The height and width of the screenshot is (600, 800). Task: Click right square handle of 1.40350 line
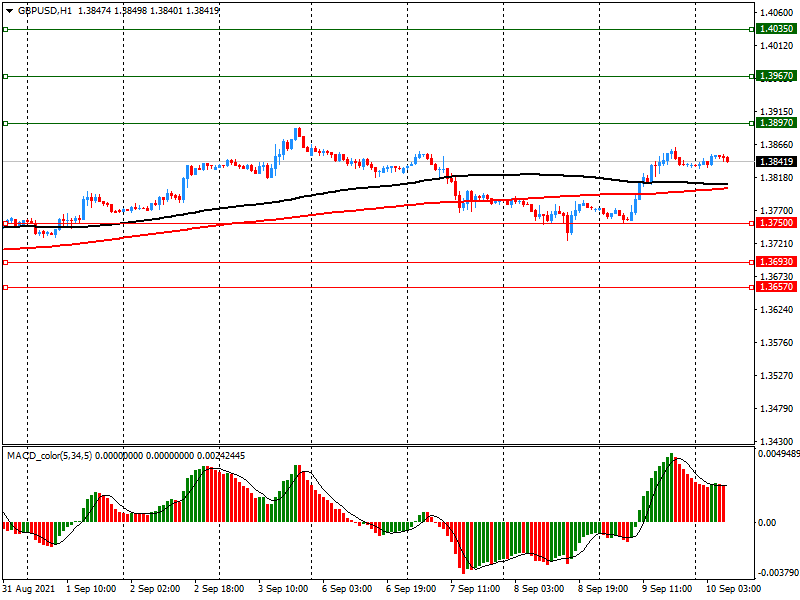752,30
